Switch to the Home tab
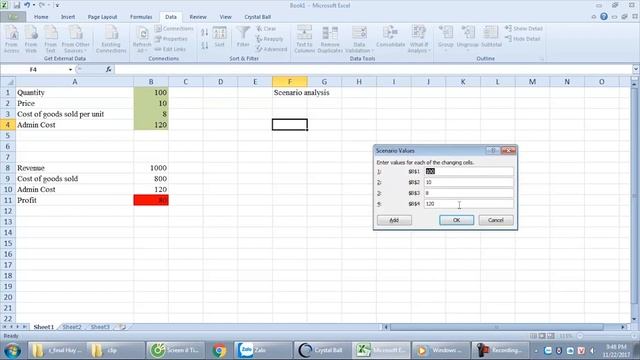Image resolution: width=640 pixels, height=360 pixels. 41,17
